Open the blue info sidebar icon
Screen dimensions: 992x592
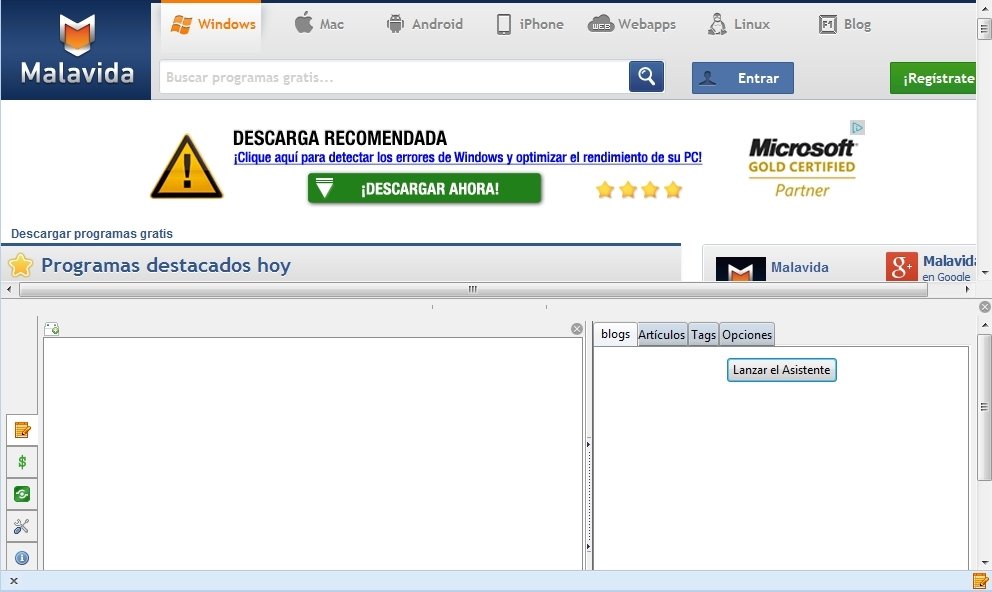(x=22, y=558)
